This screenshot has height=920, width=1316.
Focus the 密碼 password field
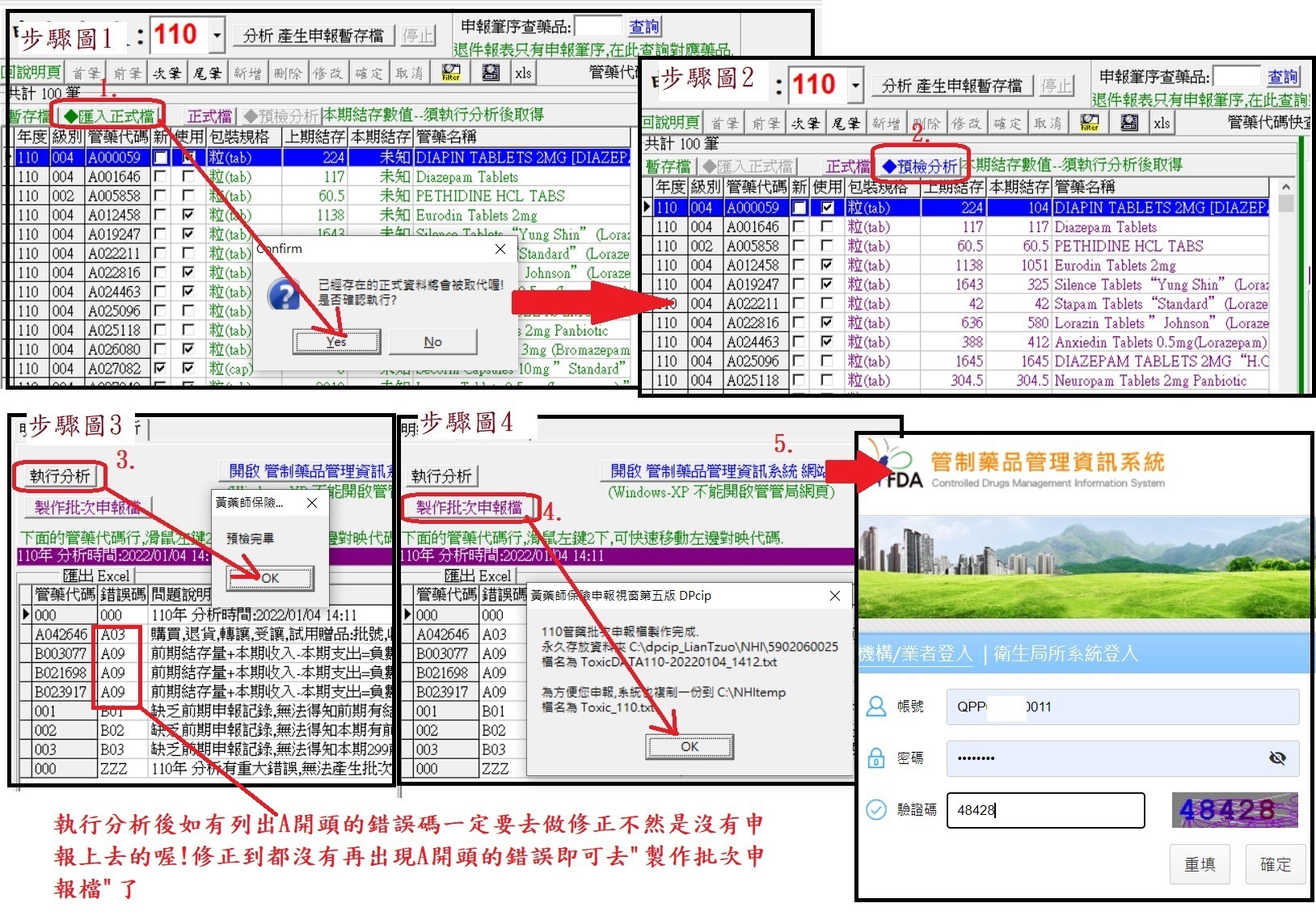pyautogui.click(x=1123, y=758)
